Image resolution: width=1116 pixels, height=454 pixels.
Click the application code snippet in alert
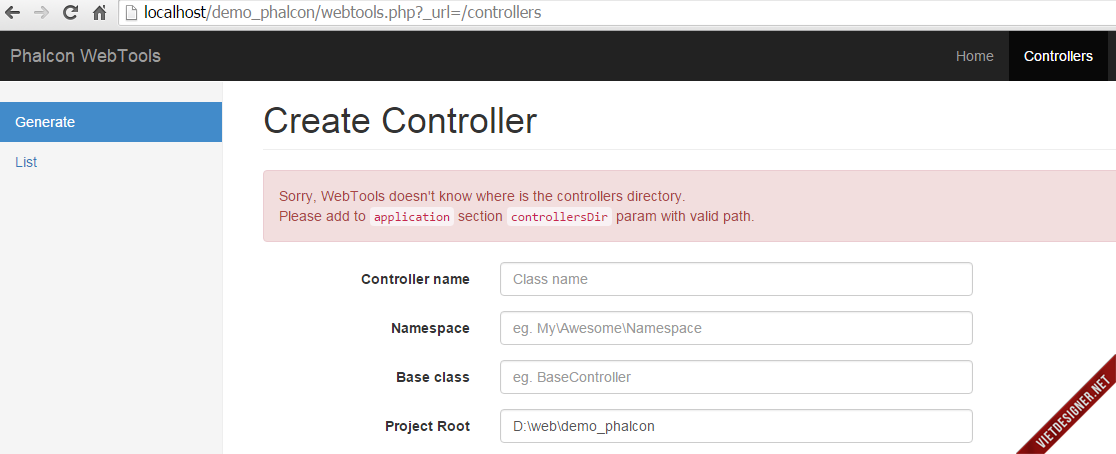pos(412,217)
